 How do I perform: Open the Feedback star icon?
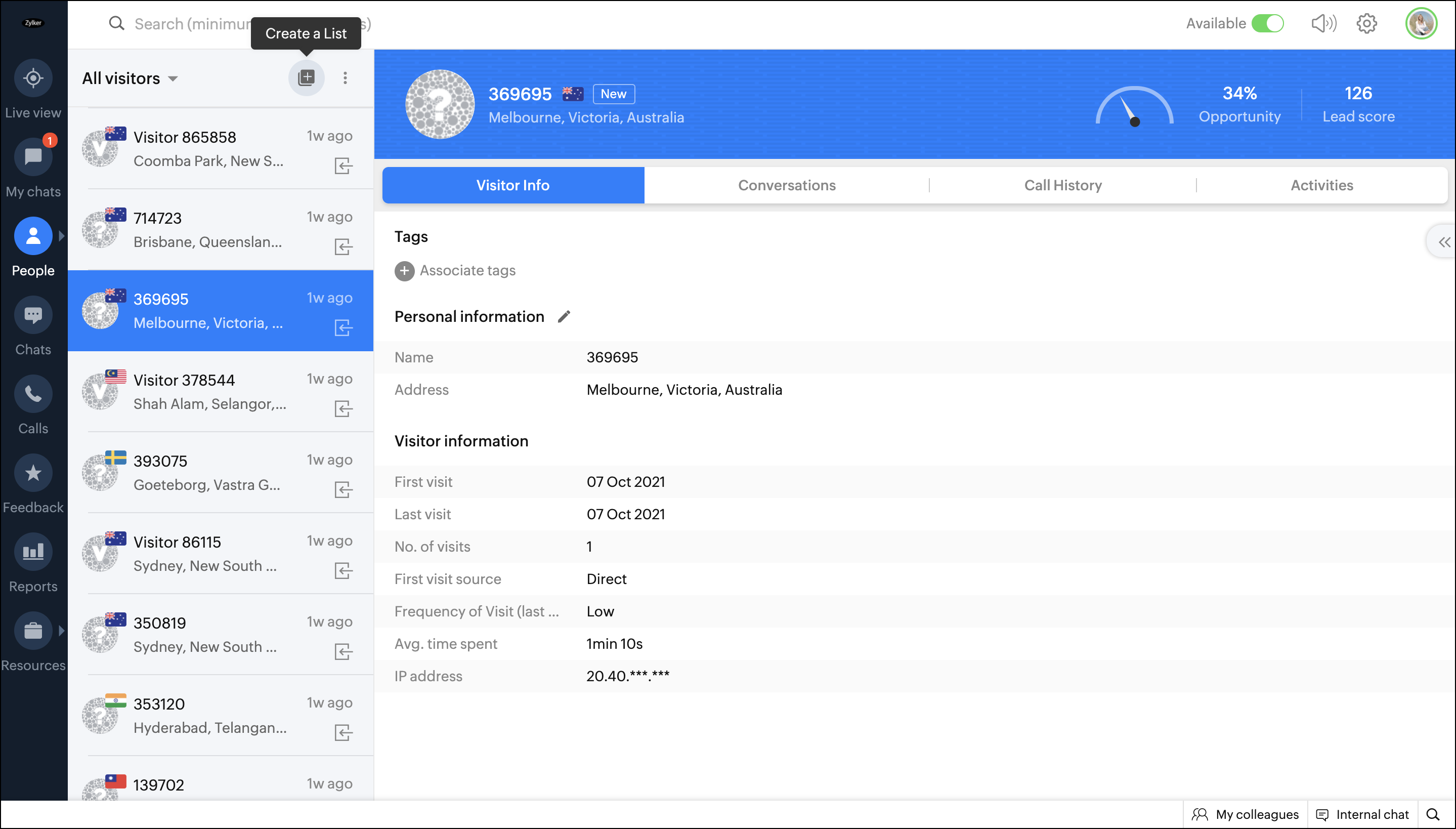tap(33, 473)
